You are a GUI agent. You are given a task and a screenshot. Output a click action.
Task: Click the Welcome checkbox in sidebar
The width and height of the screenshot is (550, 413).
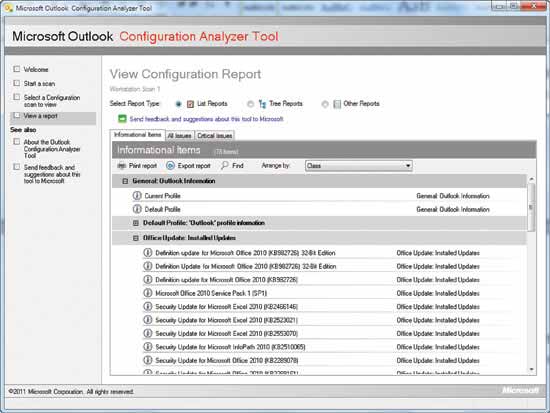coord(16,69)
